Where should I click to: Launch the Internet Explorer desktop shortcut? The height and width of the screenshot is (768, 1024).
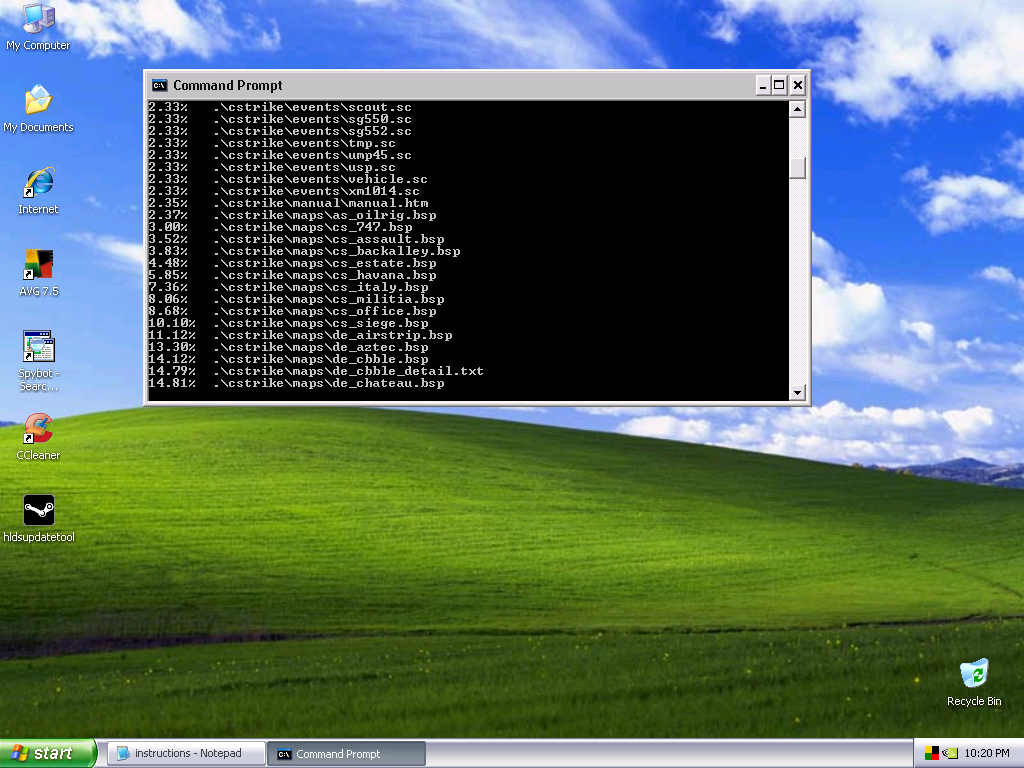coord(38,191)
